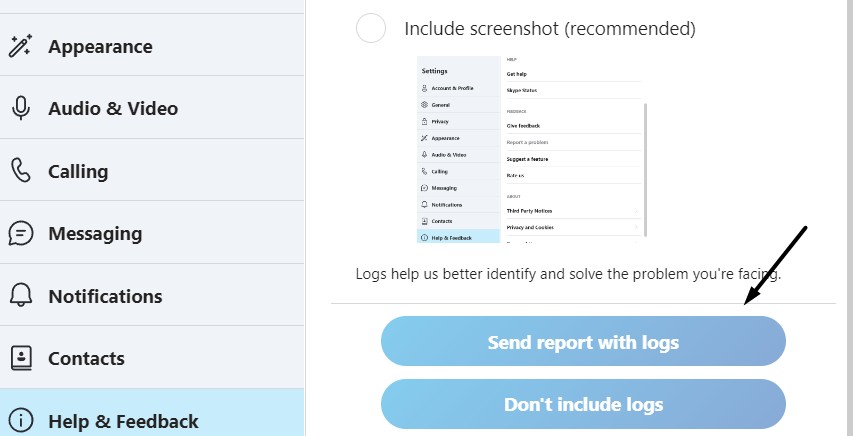Enable the Include screenshot circle checkbox
853x436 pixels.
(371, 28)
